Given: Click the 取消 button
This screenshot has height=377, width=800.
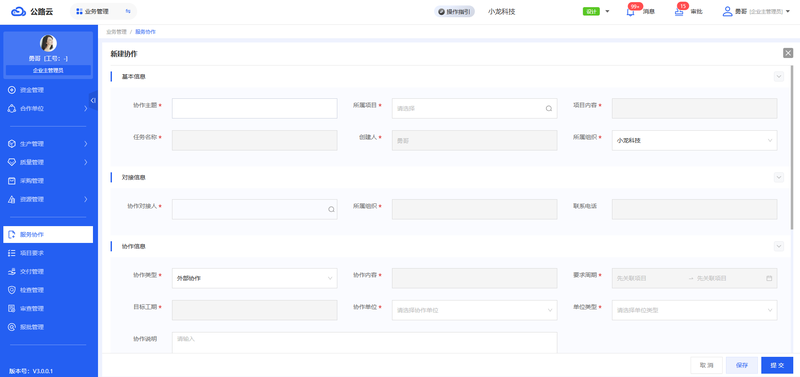Looking at the screenshot, I should click(x=707, y=365).
